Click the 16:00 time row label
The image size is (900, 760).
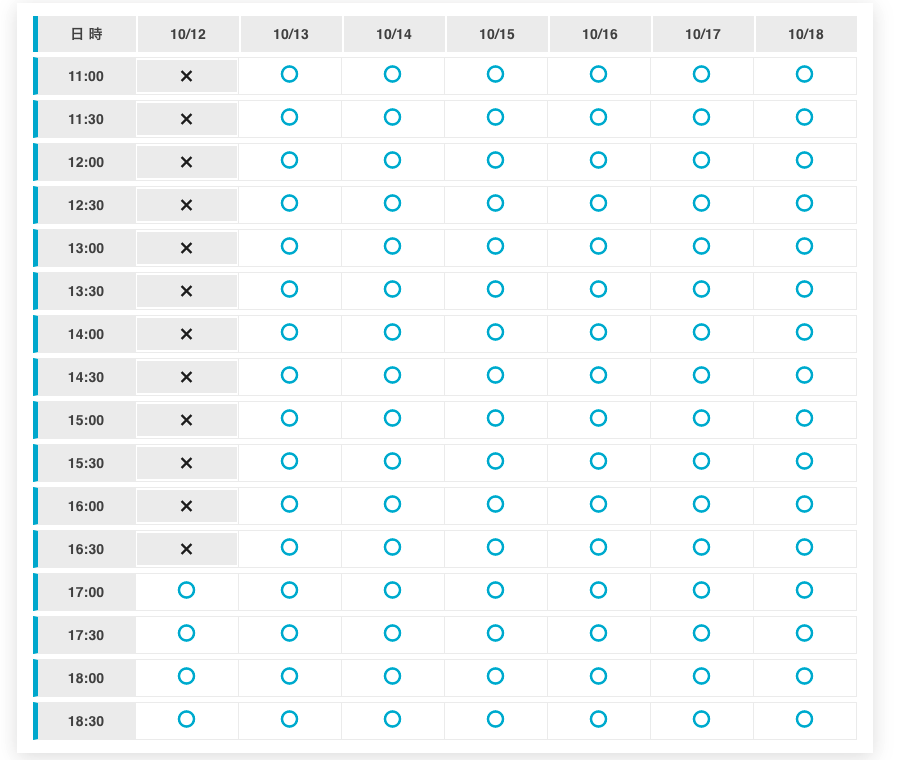point(87,506)
